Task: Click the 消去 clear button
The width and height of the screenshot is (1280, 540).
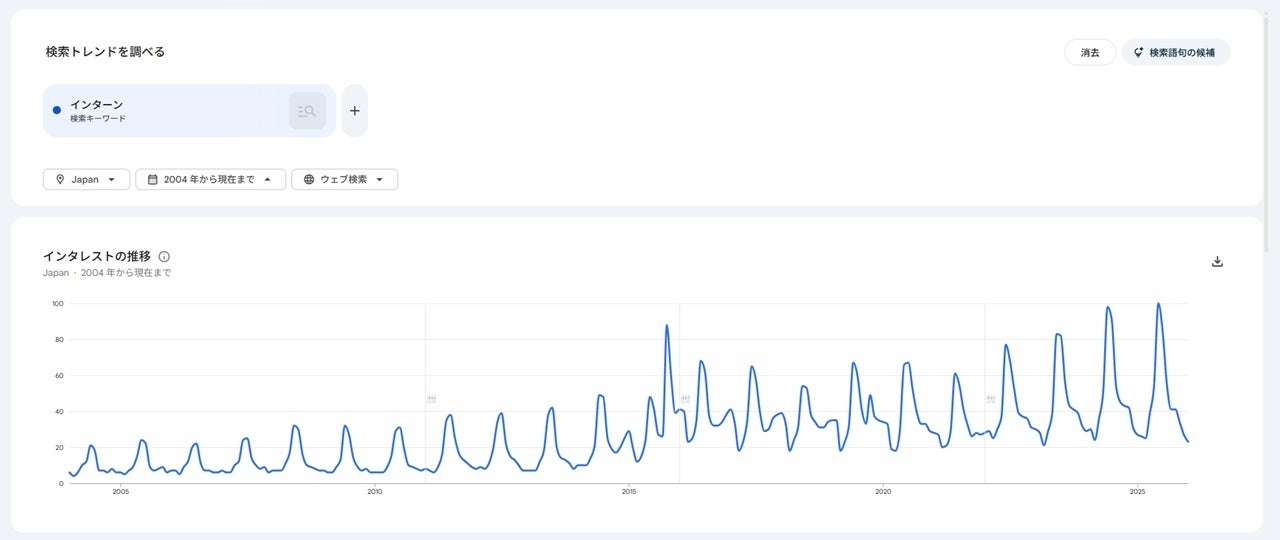Action: (x=1089, y=53)
